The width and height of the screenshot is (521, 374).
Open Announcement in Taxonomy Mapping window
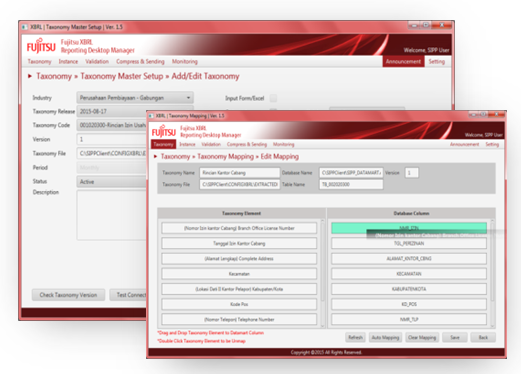click(x=464, y=144)
